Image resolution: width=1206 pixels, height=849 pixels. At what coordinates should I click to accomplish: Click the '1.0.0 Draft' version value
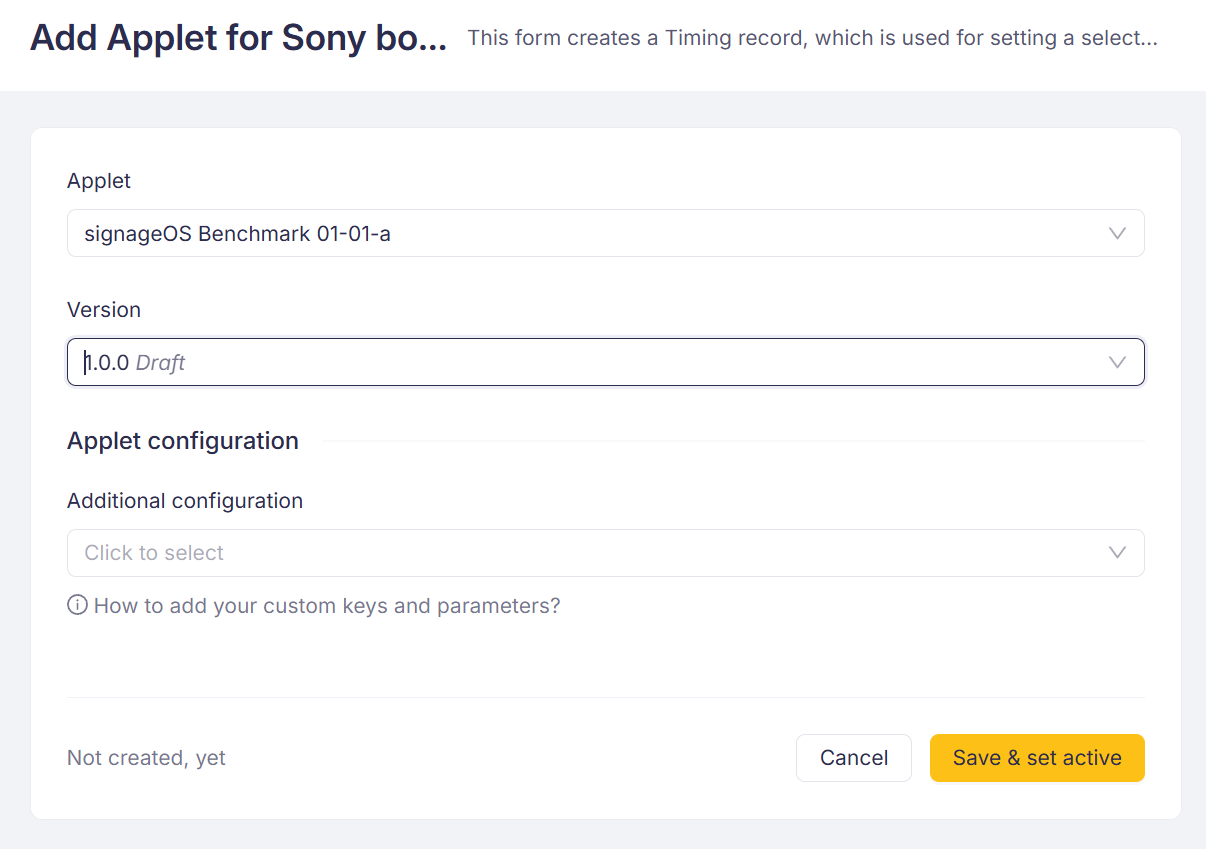(x=135, y=363)
